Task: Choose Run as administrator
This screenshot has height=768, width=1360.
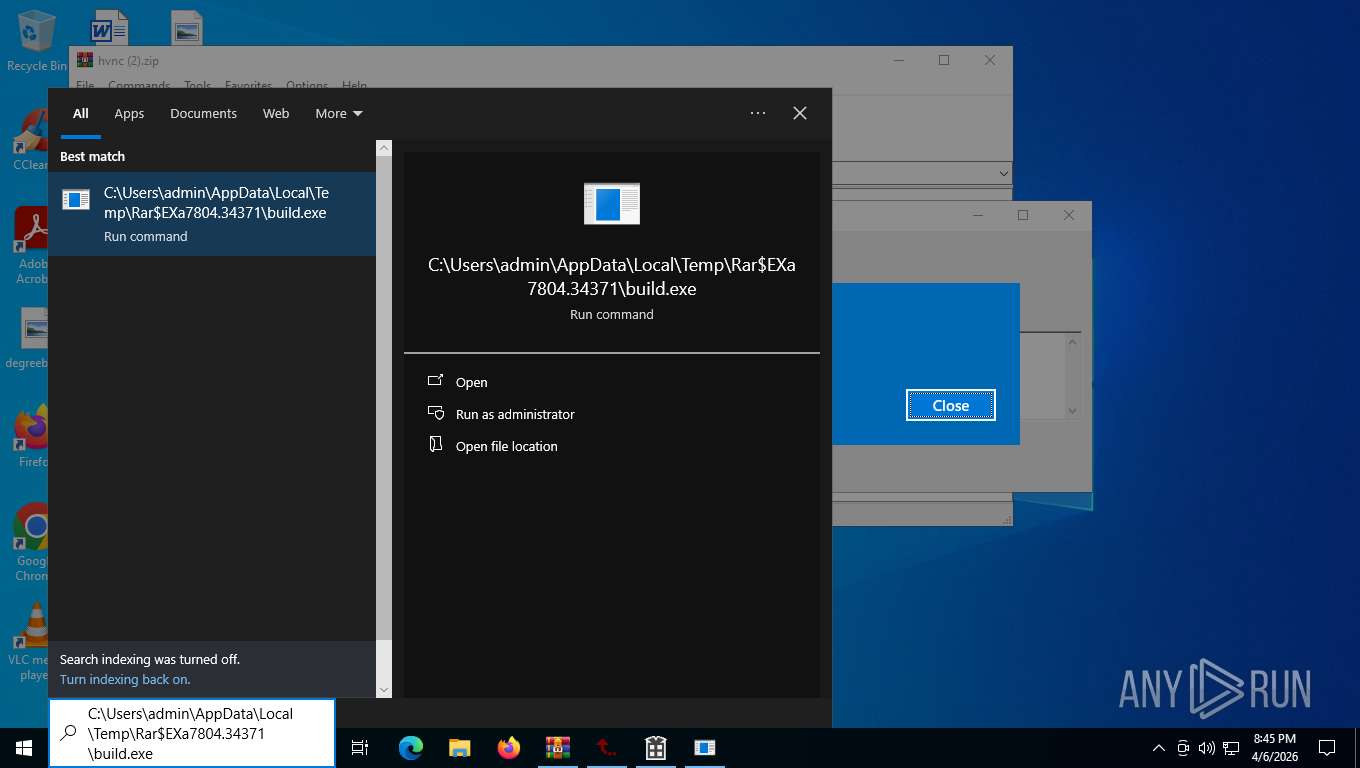Action: tap(515, 414)
